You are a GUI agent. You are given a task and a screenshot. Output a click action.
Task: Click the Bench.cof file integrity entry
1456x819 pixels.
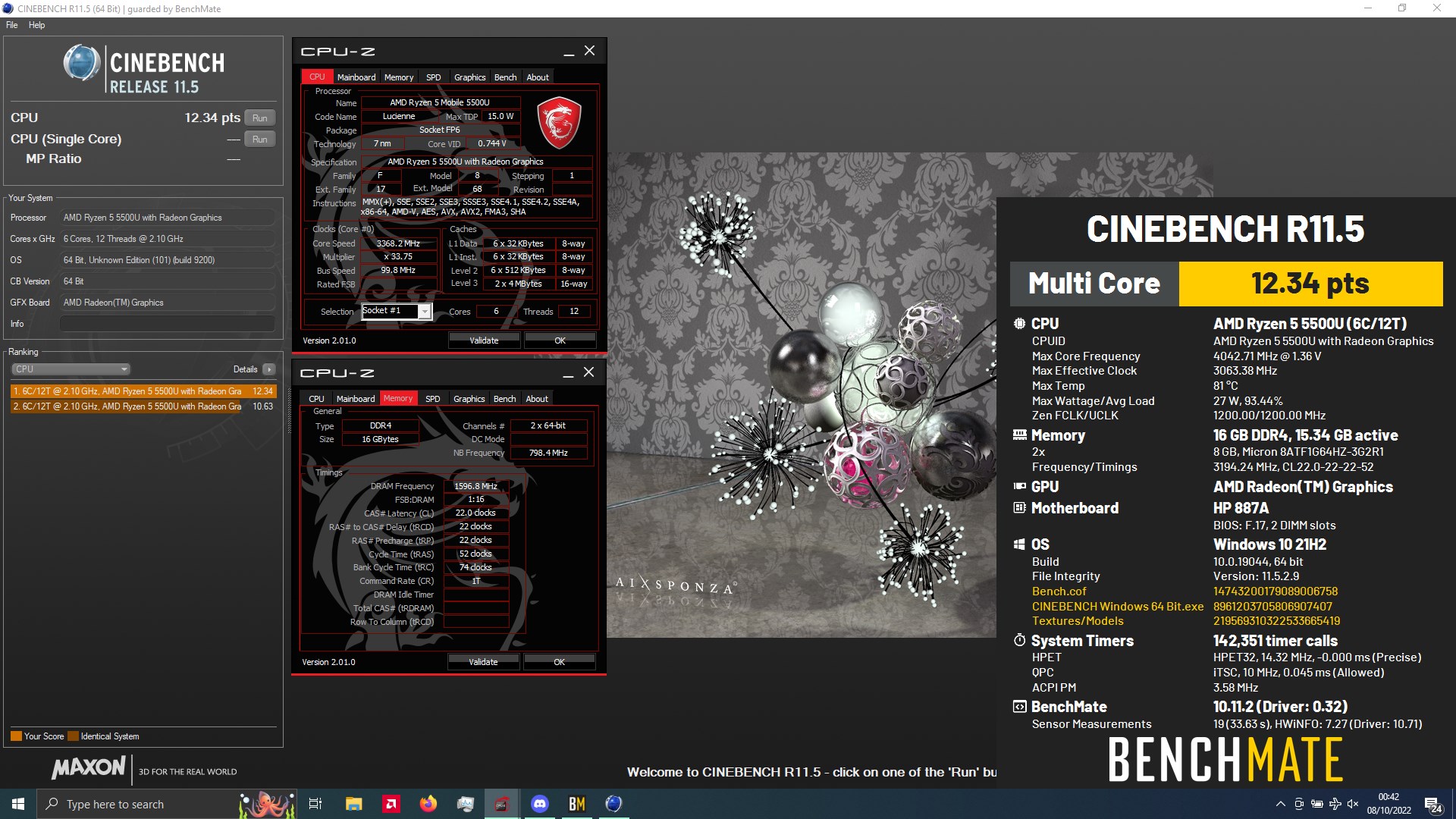[1059, 591]
